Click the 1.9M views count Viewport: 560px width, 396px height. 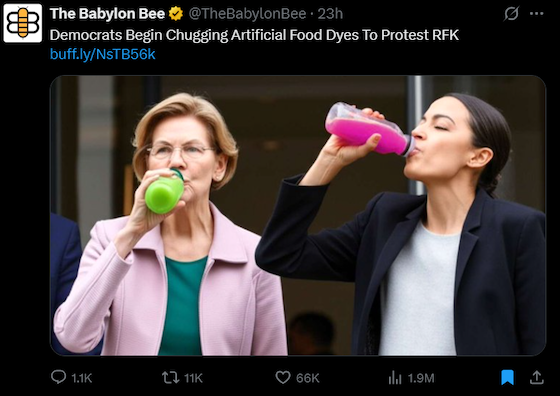(421, 378)
